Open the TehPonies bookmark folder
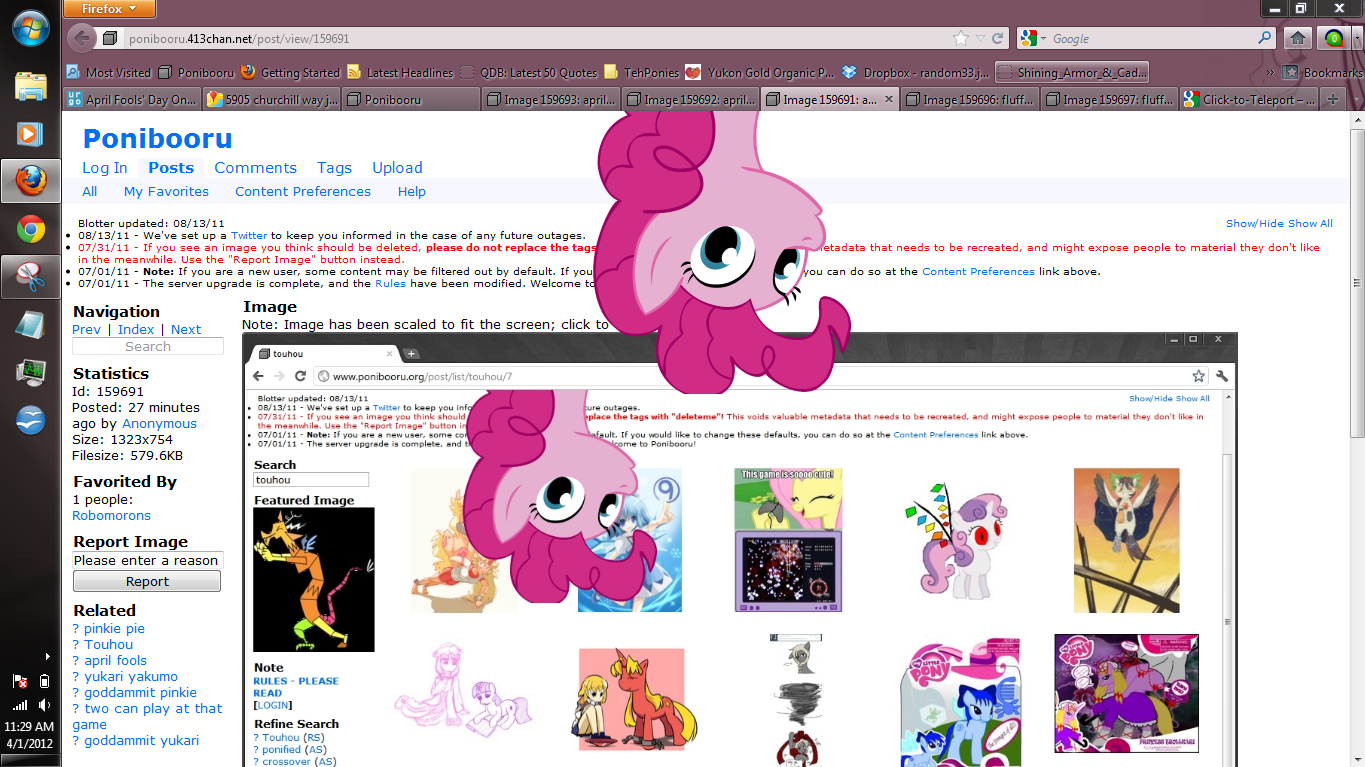The image size is (1365, 767). point(641,72)
